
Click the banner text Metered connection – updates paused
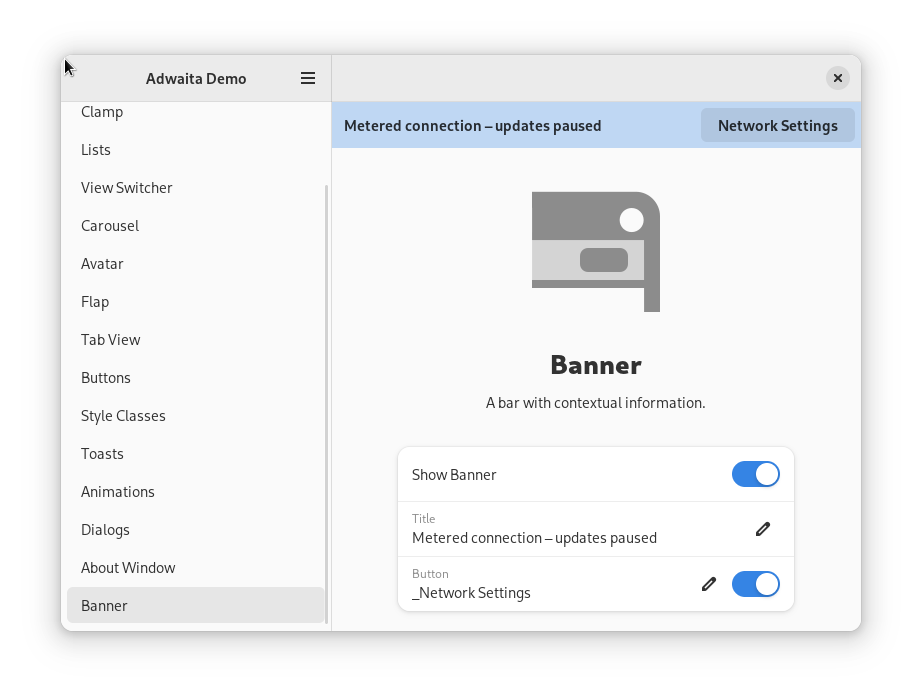(473, 126)
